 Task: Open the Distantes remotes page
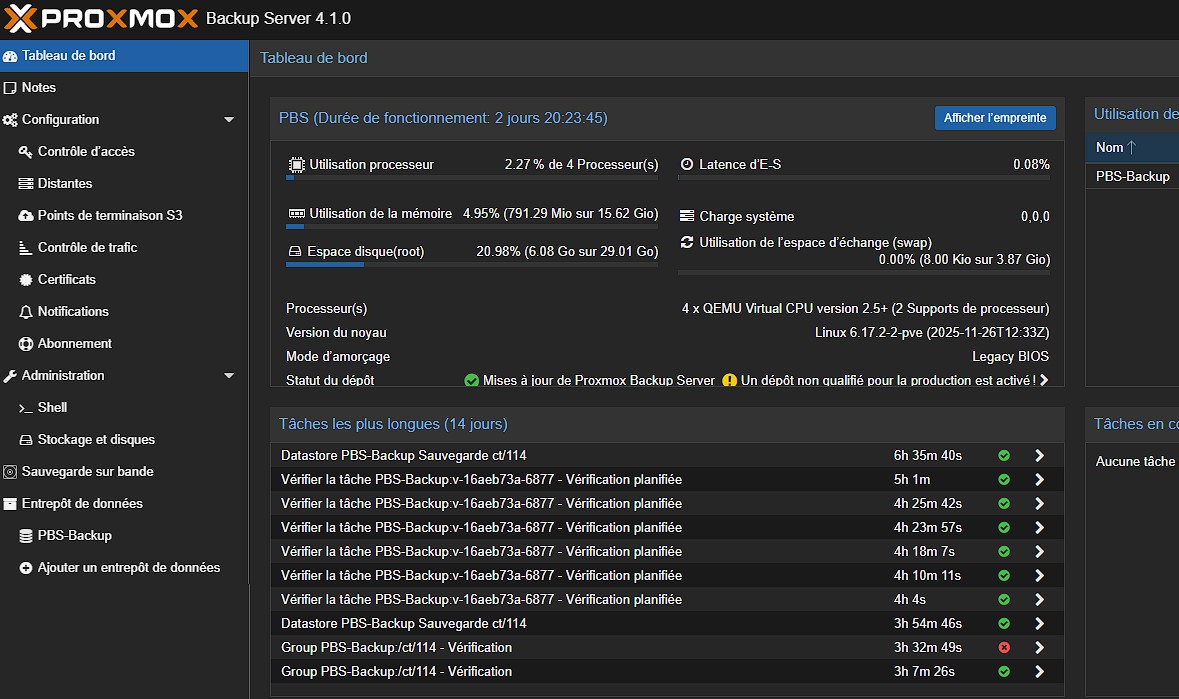point(62,183)
